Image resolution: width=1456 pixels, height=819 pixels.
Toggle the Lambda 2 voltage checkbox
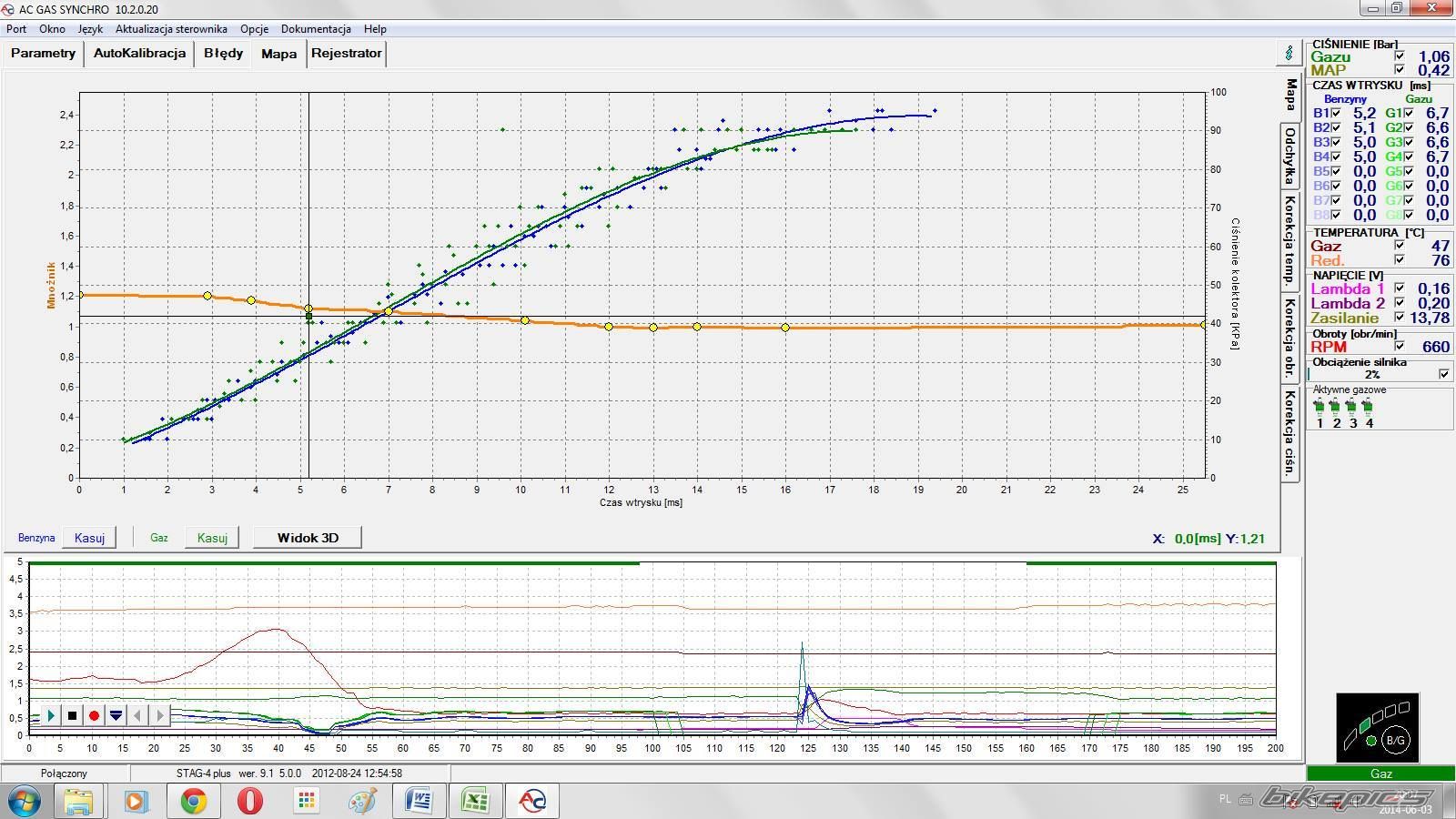(1400, 303)
